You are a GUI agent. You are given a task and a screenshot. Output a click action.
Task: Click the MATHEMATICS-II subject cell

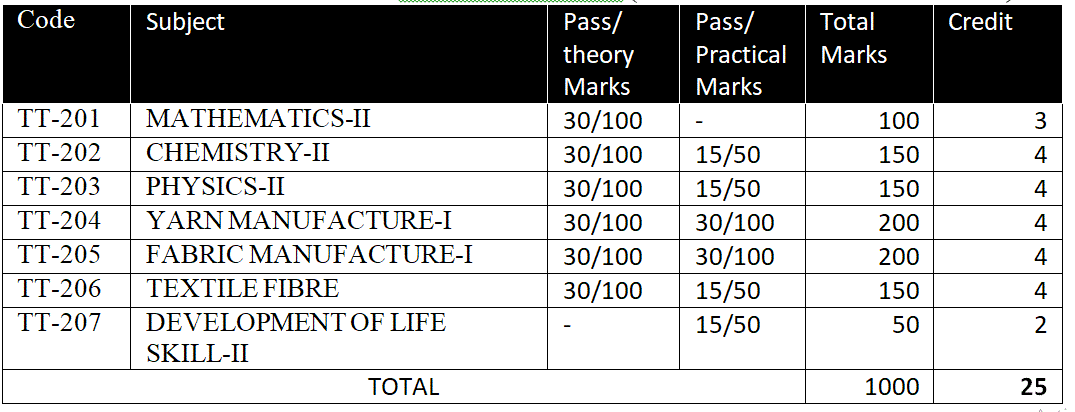(x=339, y=120)
